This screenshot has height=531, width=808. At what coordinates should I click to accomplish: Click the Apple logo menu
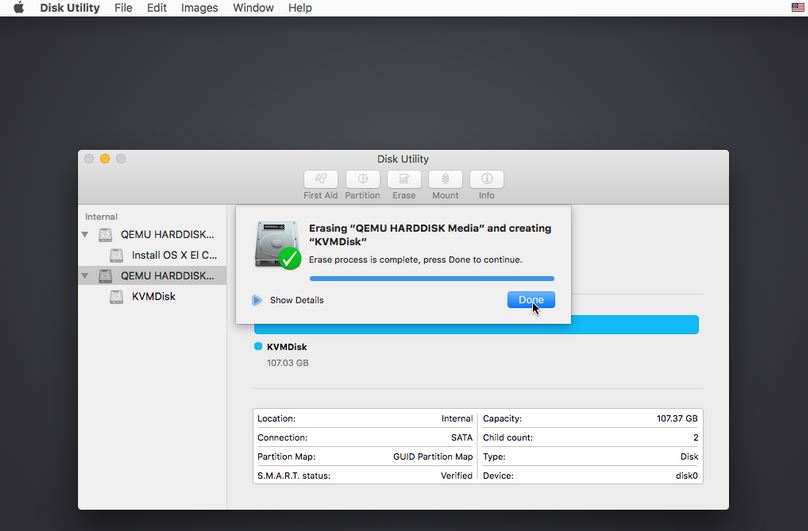[19, 8]
